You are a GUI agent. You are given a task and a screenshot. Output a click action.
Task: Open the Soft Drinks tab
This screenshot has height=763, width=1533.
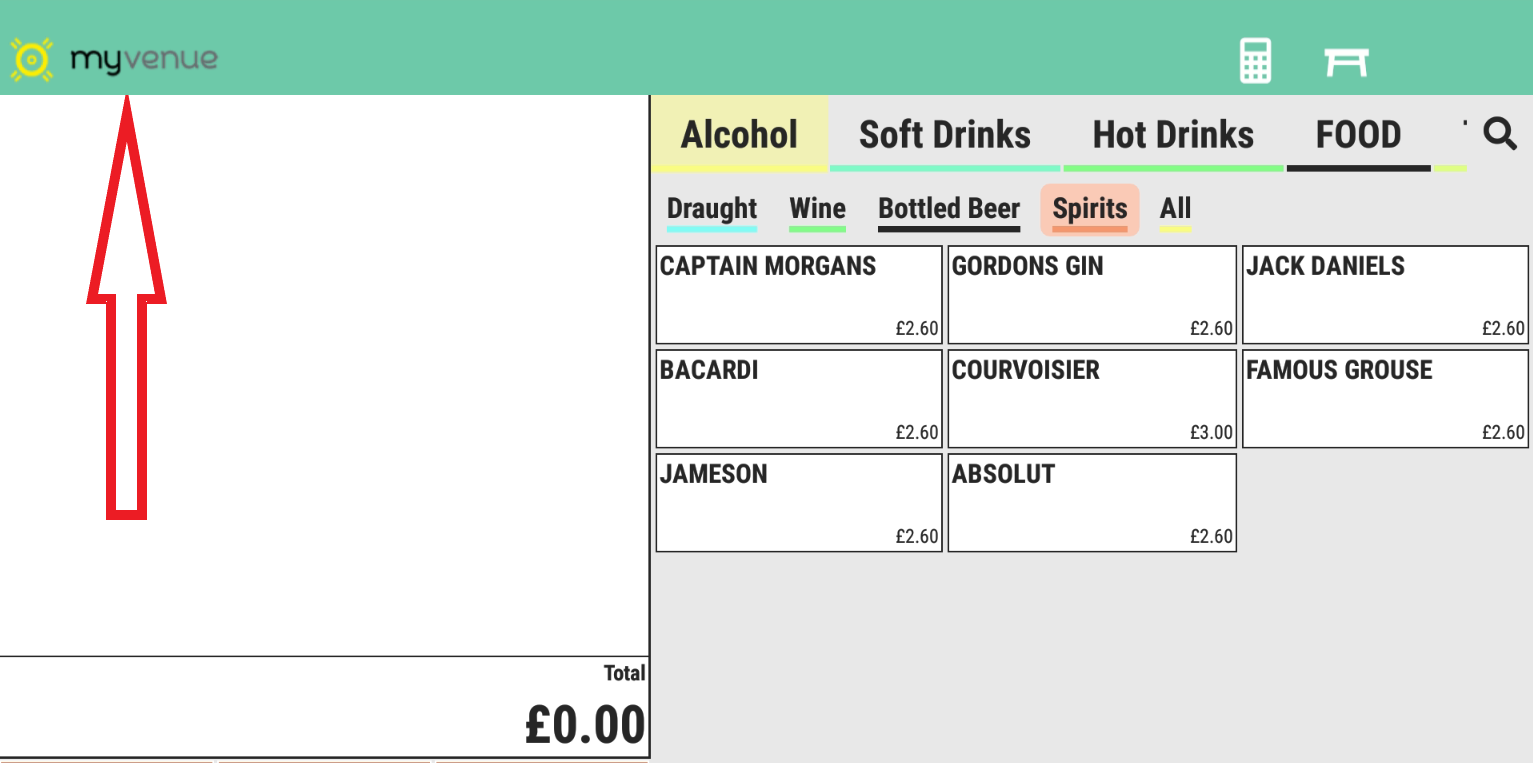coord(945,134)
